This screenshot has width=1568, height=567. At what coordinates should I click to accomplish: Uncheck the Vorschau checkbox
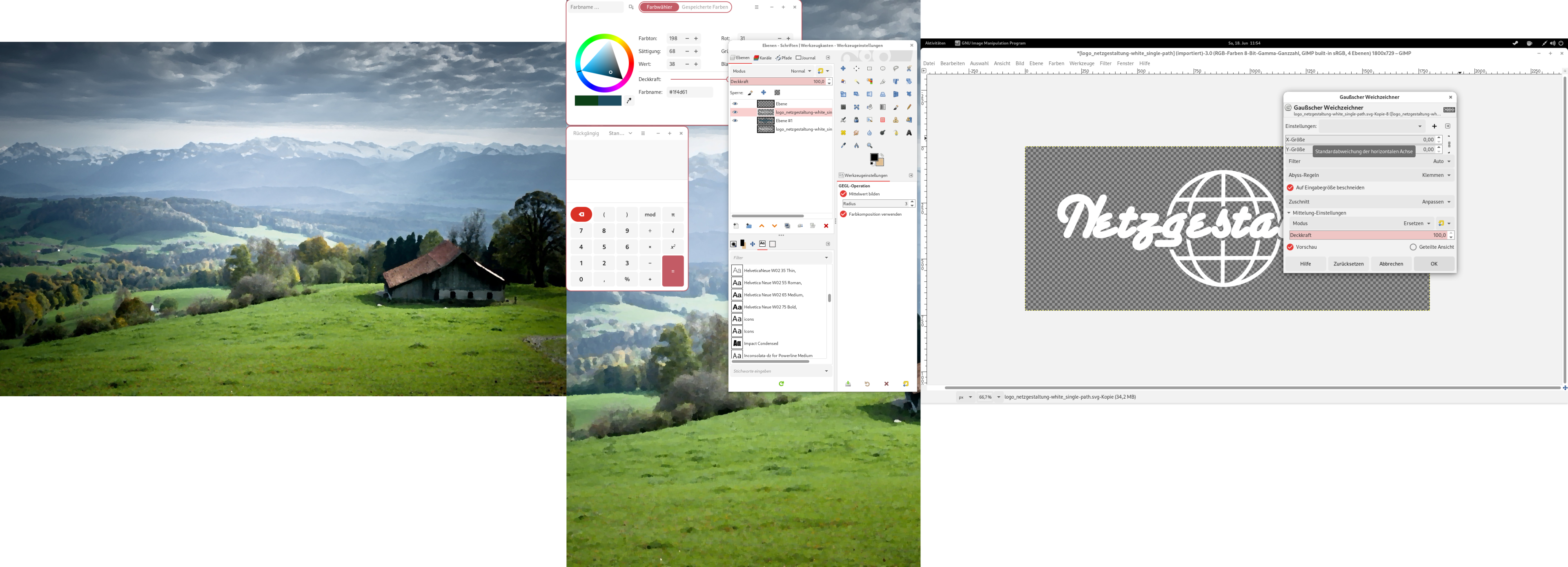(1290, 247)
